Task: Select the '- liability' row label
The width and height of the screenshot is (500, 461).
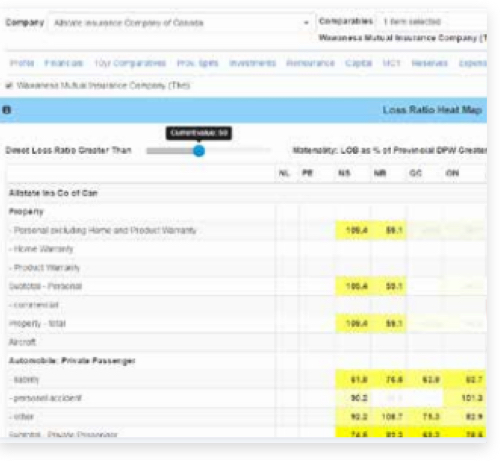Action: pos(25,379)
